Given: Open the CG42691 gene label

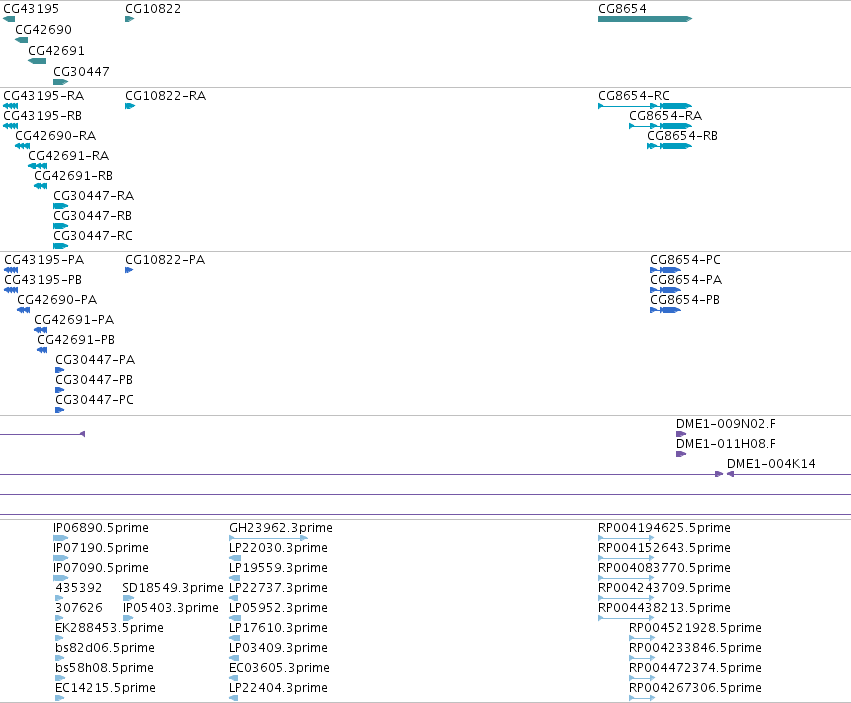Looking at the screenshot, I should pyautogui.click(x=56, y=50).
